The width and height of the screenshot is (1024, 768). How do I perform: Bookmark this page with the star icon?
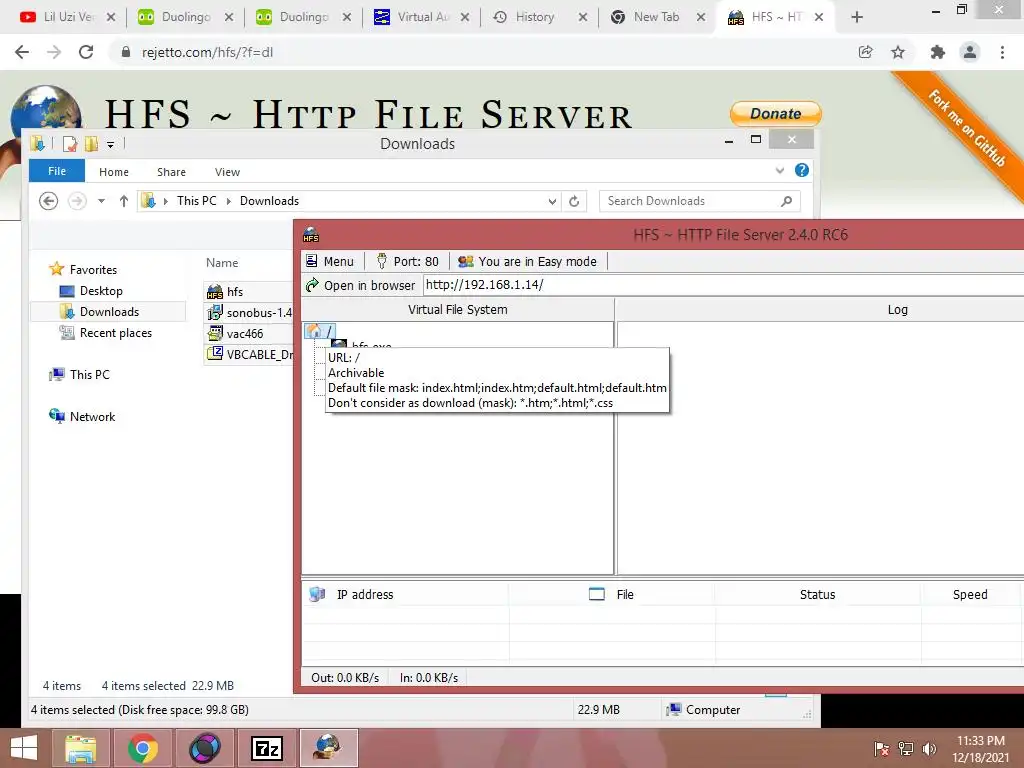(898, 52)
